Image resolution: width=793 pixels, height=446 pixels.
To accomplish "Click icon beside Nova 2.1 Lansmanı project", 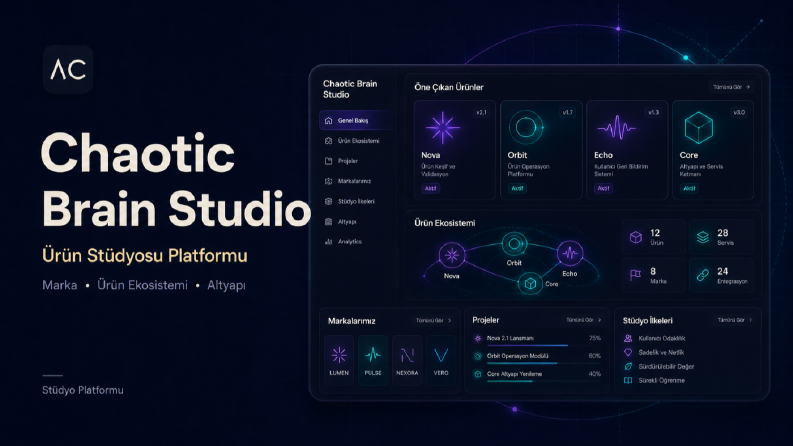I will 477,338.
